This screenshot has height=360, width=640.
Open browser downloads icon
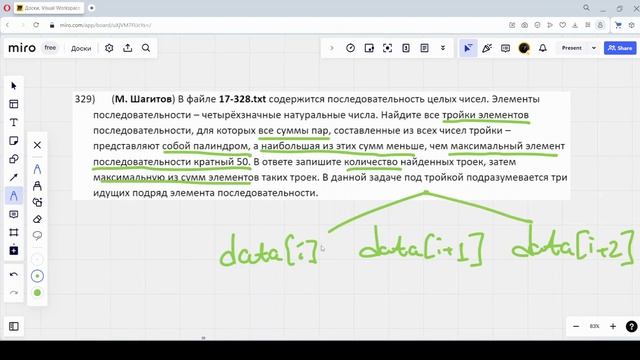click(x=575, y=25)
